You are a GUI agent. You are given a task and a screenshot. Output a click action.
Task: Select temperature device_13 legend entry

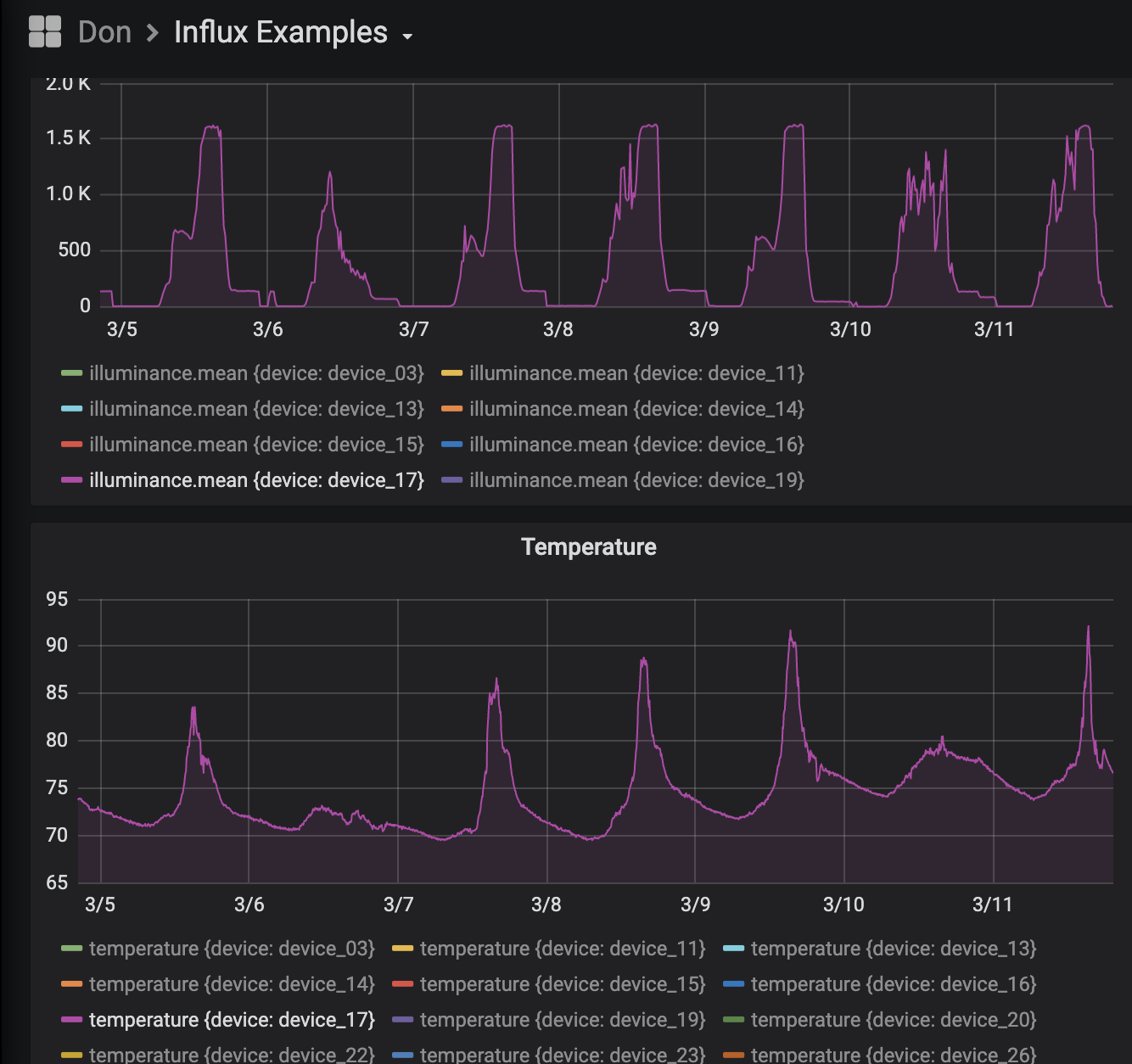[x=894, y=949]
